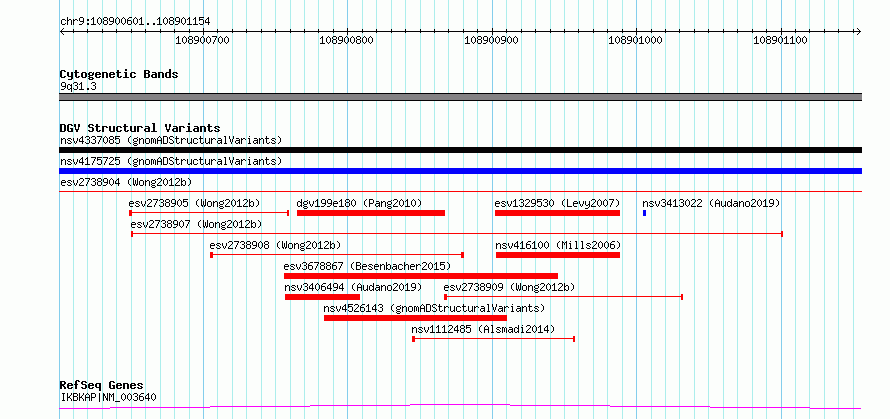Click the small blue nsv3413022 marker
Screen dimensions: 890x419
pos(645,213)
